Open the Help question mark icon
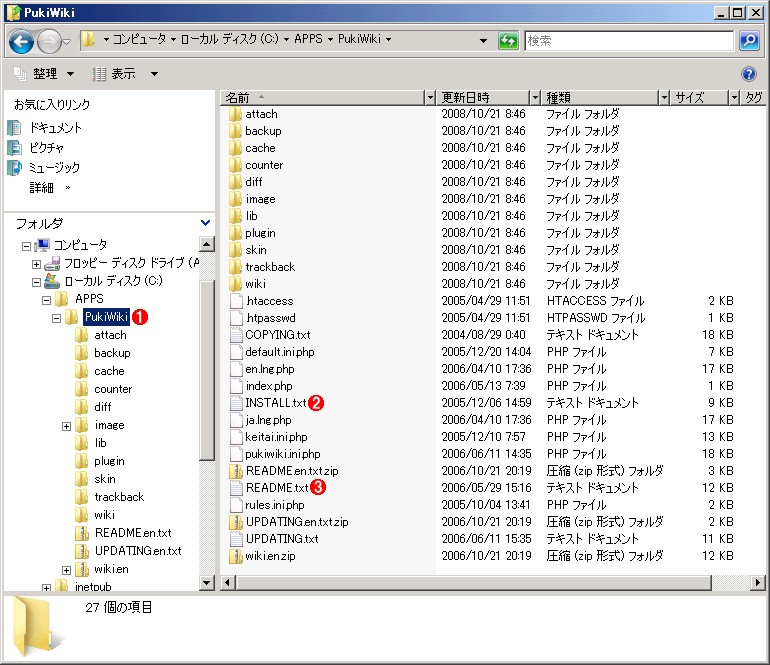The width and height of the screenshot is (770, 665). coord(748,74)
